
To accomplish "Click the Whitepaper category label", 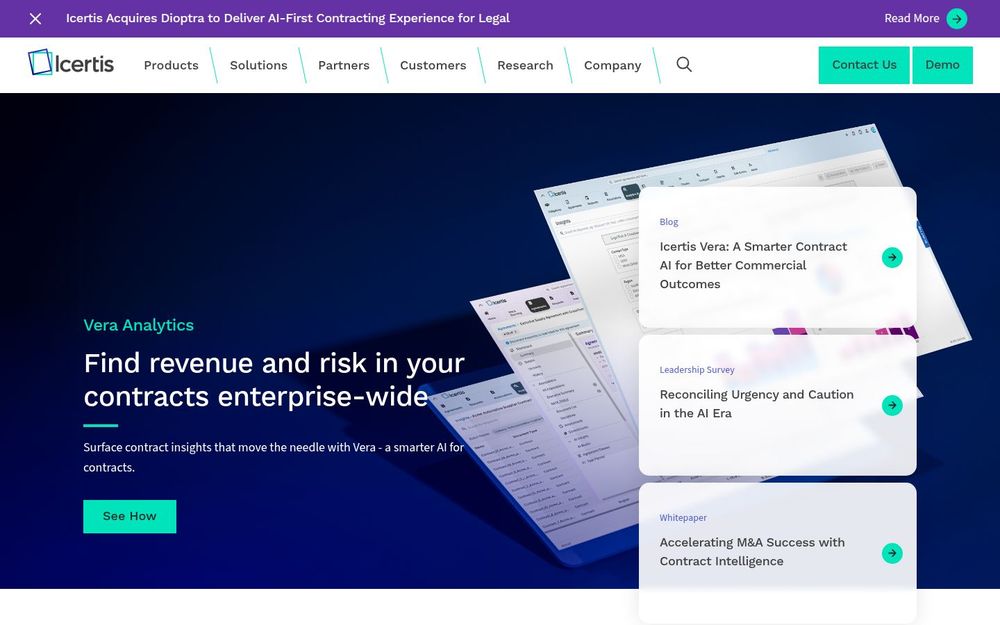I will 682,518.
